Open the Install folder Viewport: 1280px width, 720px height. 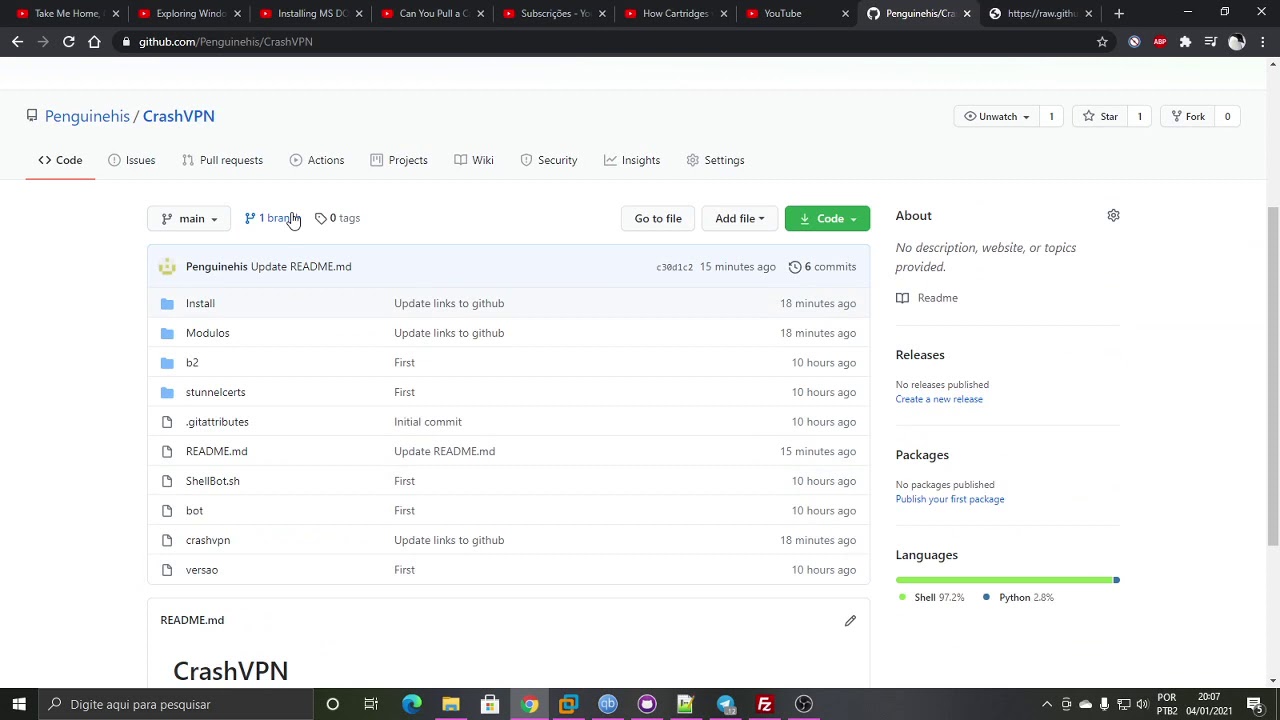click(x=200, y=303)
